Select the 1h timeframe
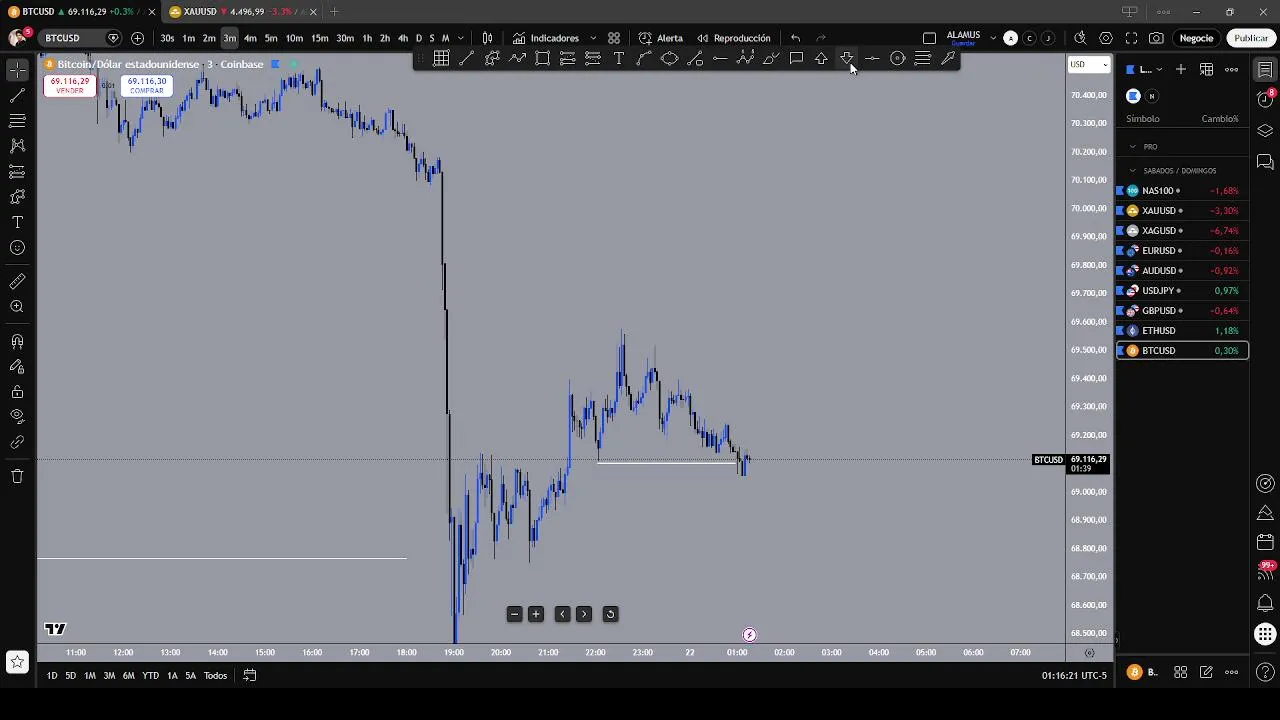Image resolution: width=1280 pixels, height=720 pixels. 367,38
